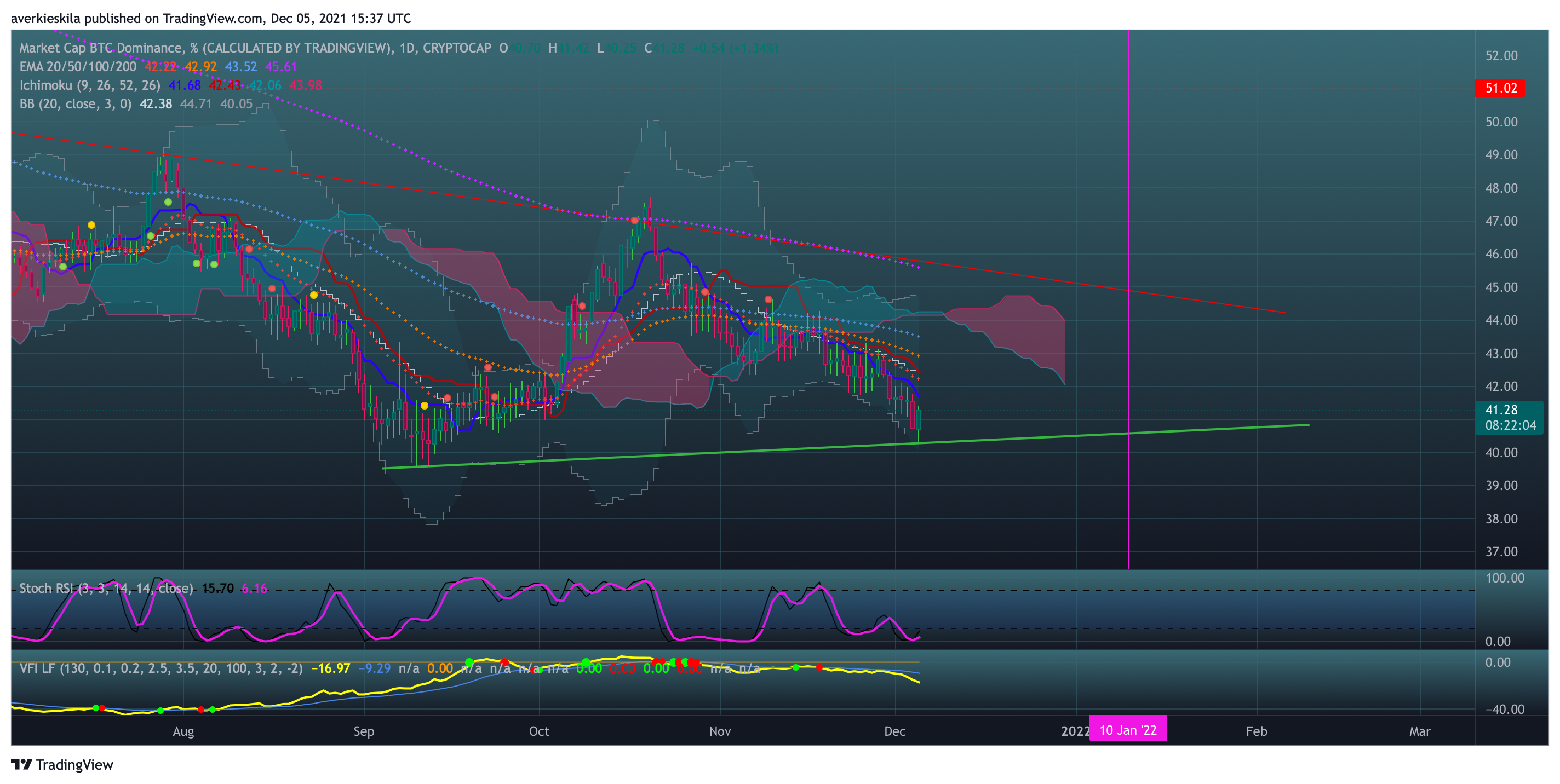Select the magenta 10 Jan '22 date label
Image resolution: width=1560 pixels, height=784 pixels.
point(1128,730)
